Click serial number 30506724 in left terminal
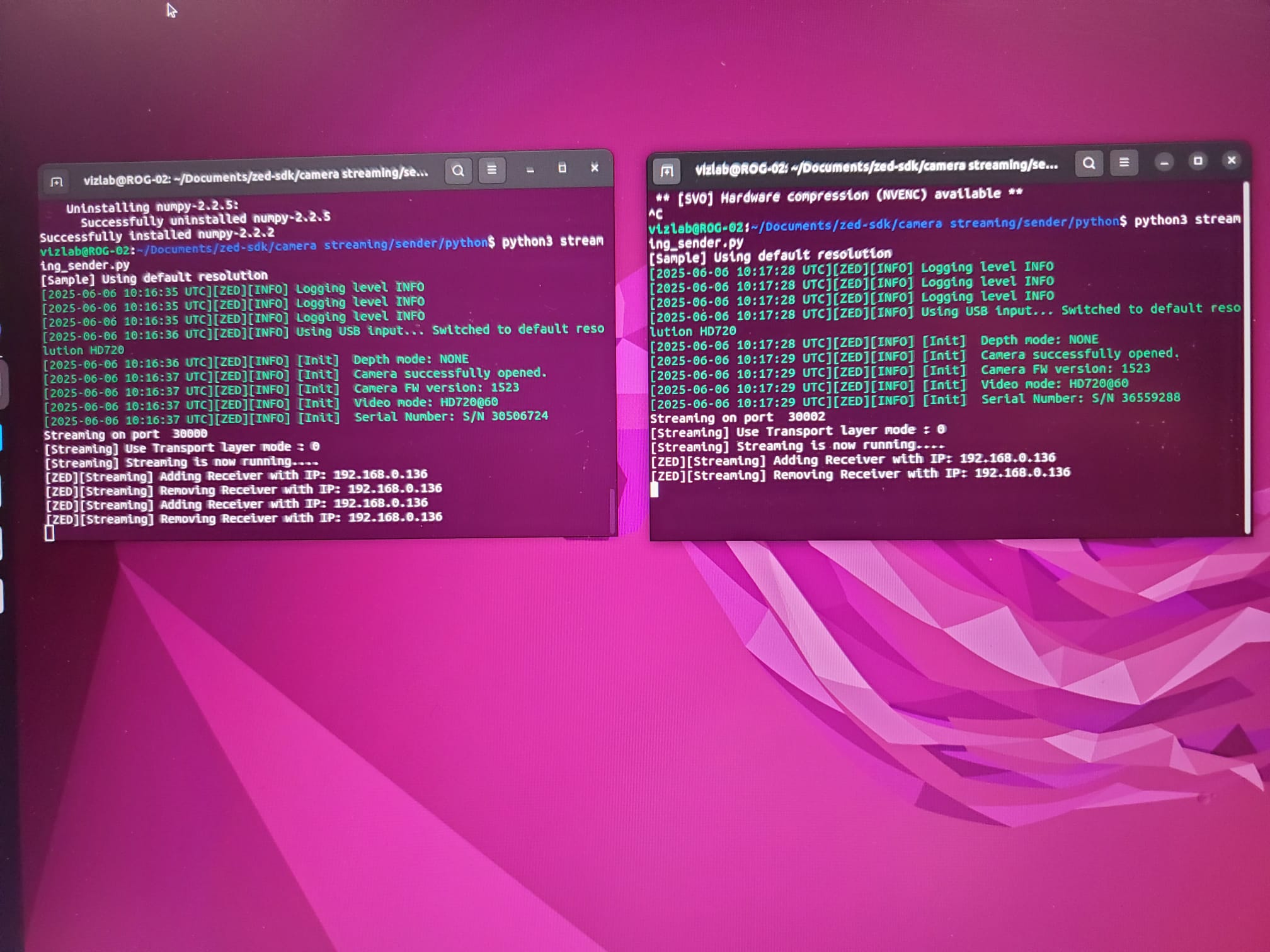This screenshot has width=1270, height=952. (x=520, y=416)
